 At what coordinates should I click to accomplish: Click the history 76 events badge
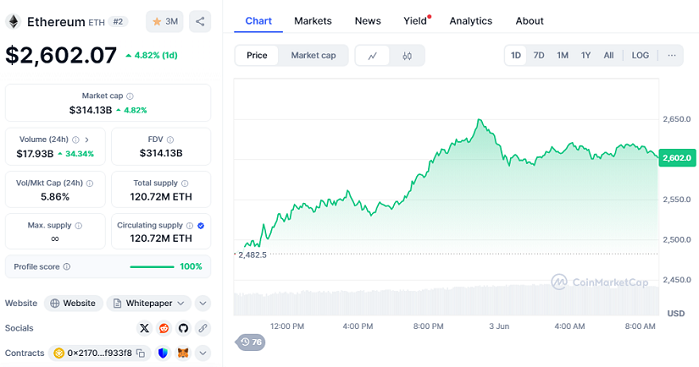pyautogui.click(x=251, y=342)
